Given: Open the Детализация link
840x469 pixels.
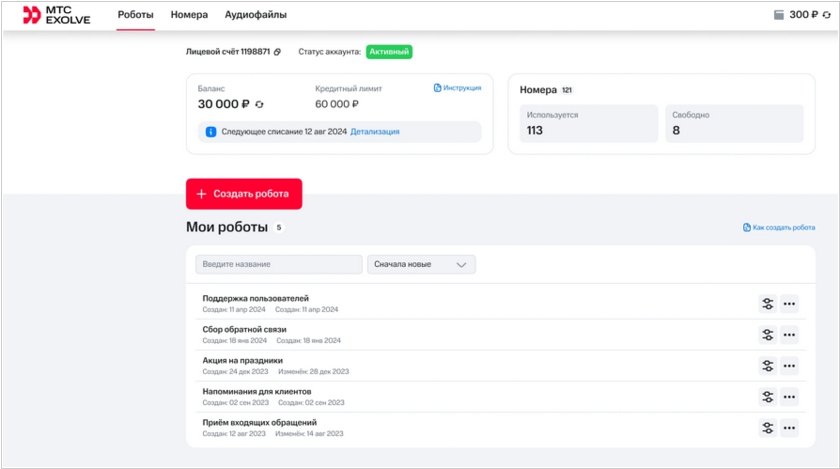Looking at the screenshot, I should (374, 132).
